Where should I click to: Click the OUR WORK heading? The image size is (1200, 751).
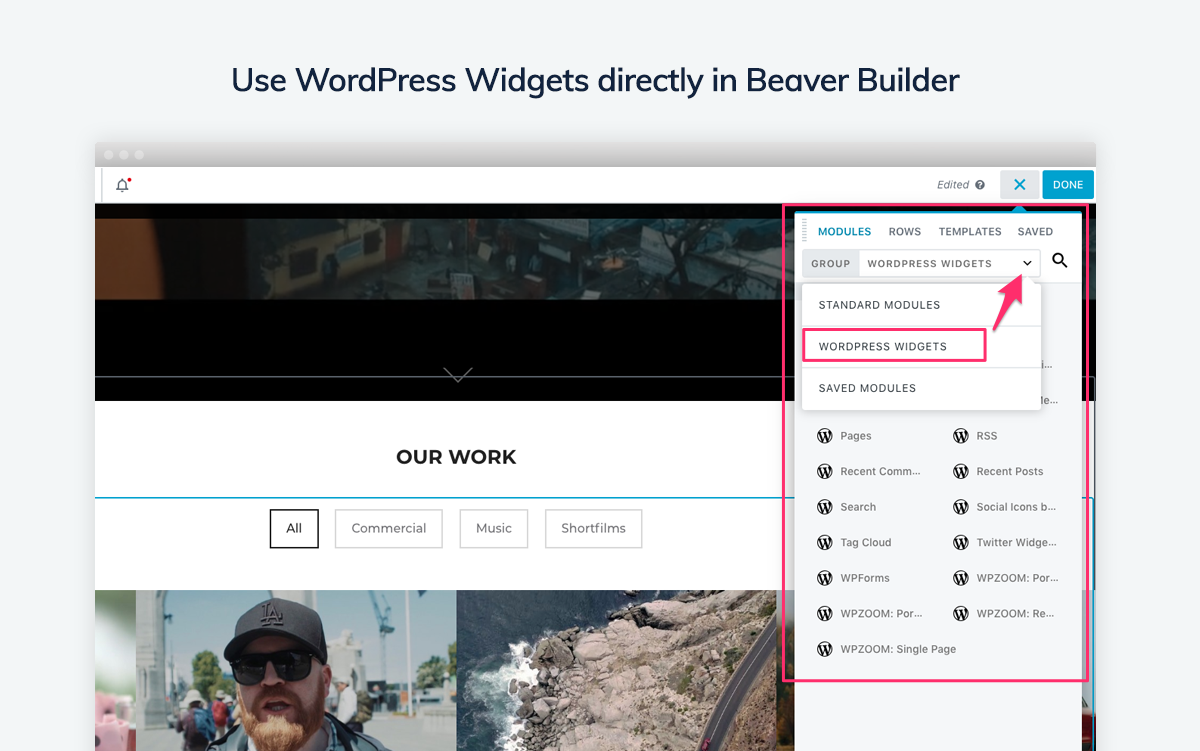pos(456,457)
